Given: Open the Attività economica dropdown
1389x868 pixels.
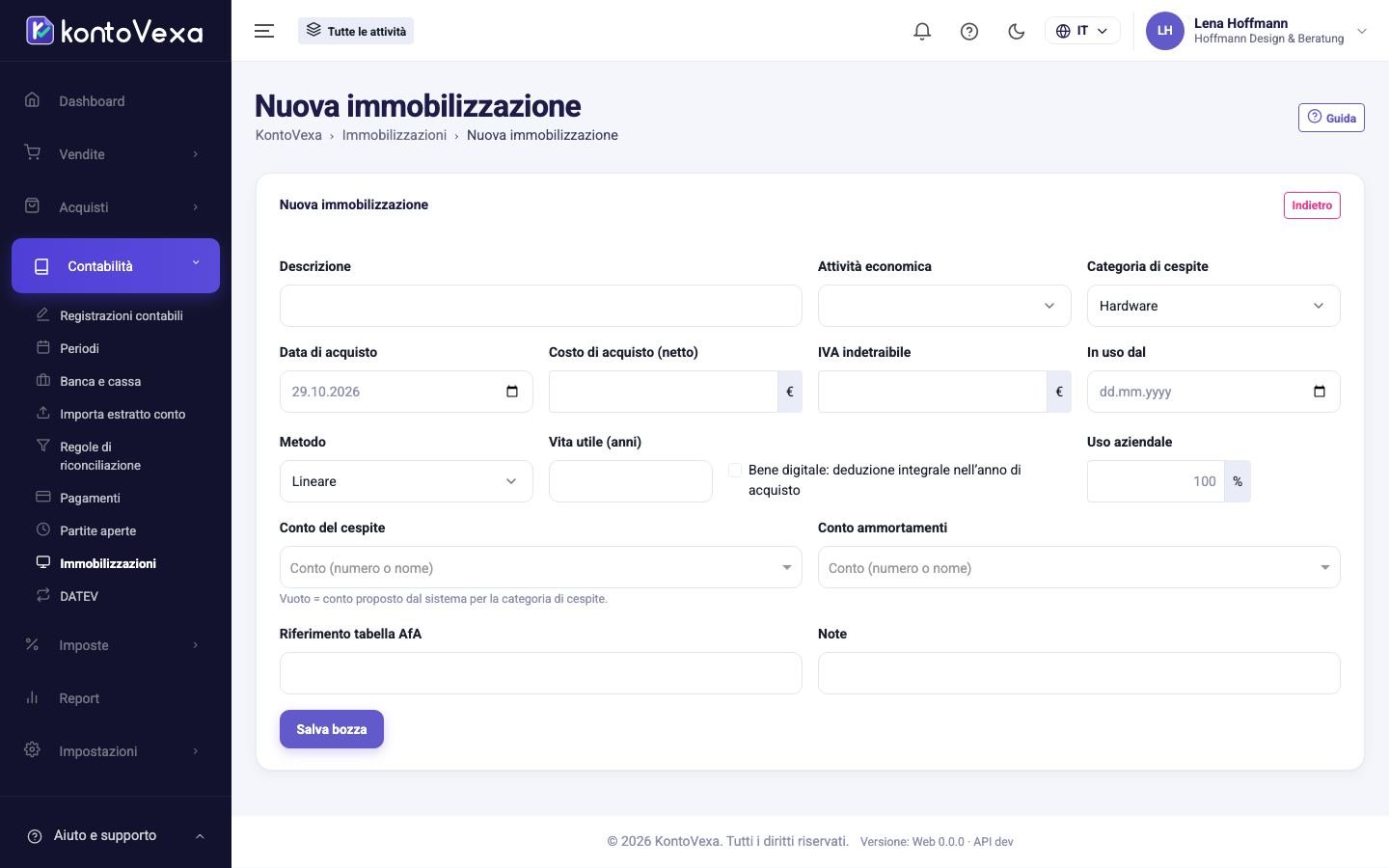Looking at the screenshot, I should [x=944, y=306].
